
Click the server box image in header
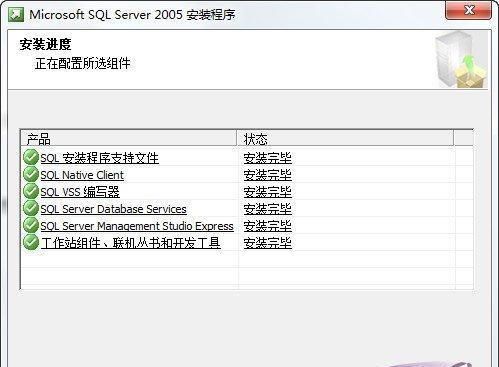click(461, 60)
